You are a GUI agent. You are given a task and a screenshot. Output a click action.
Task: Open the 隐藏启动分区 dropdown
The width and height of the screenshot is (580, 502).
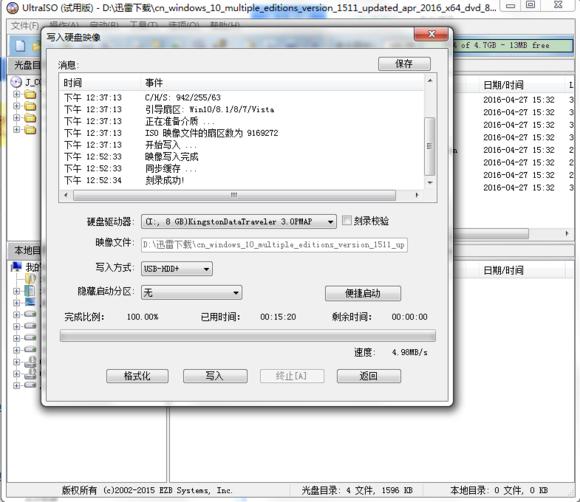click(x=192, y=293)
